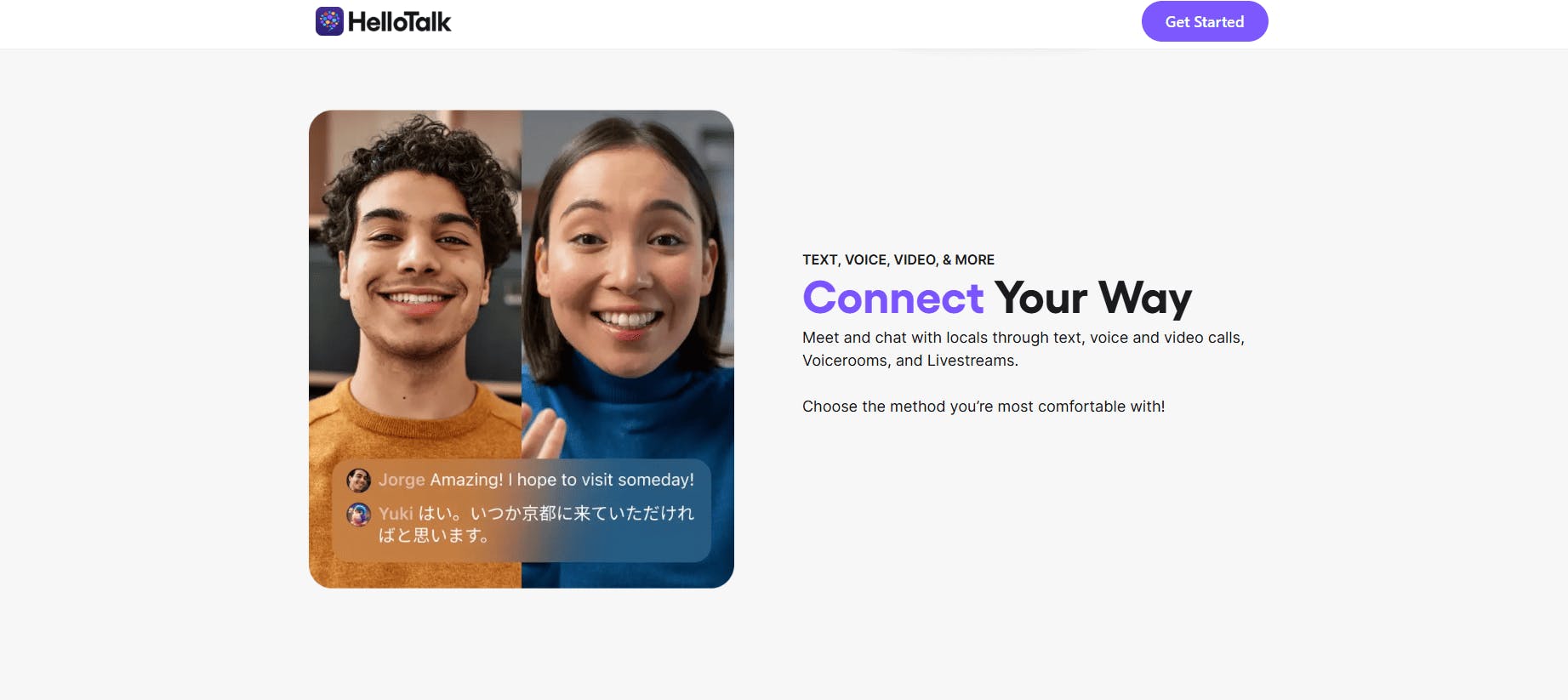Screen dimensions: 1568x700
Task: Click "Choose the method you're most comfortable with!"
Action: point(984,407)
